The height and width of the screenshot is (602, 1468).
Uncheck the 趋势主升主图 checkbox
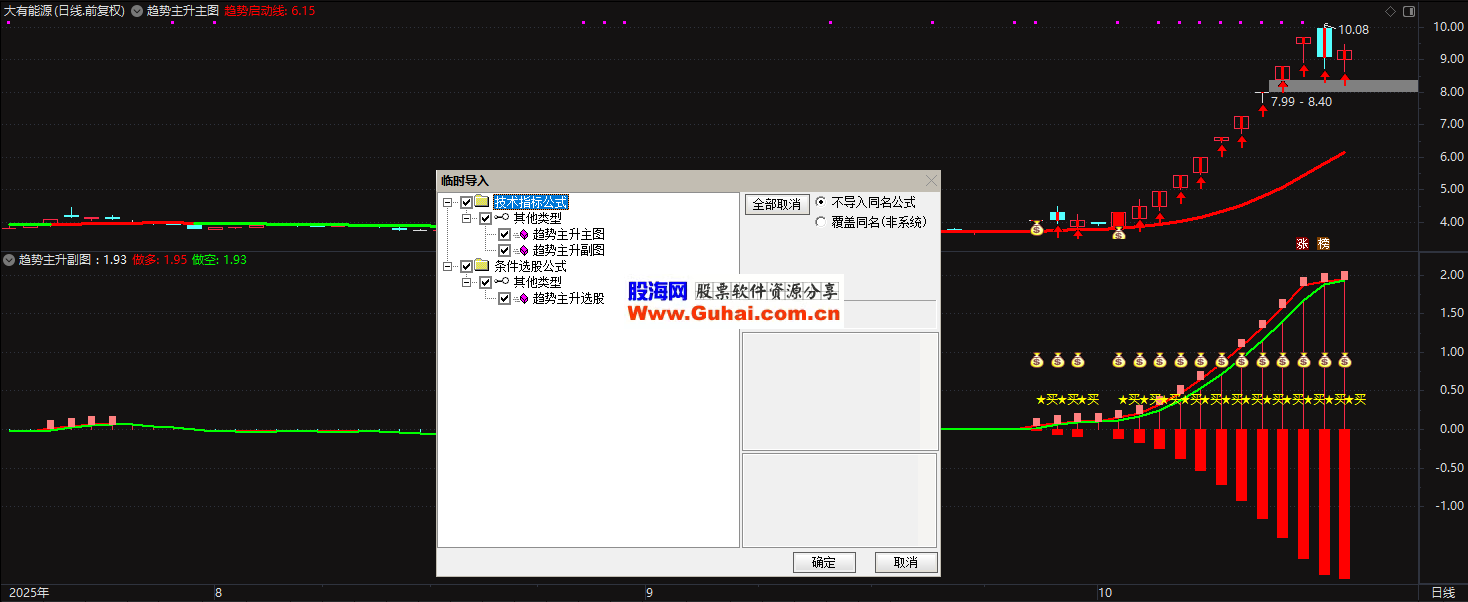tap(504, 234)
